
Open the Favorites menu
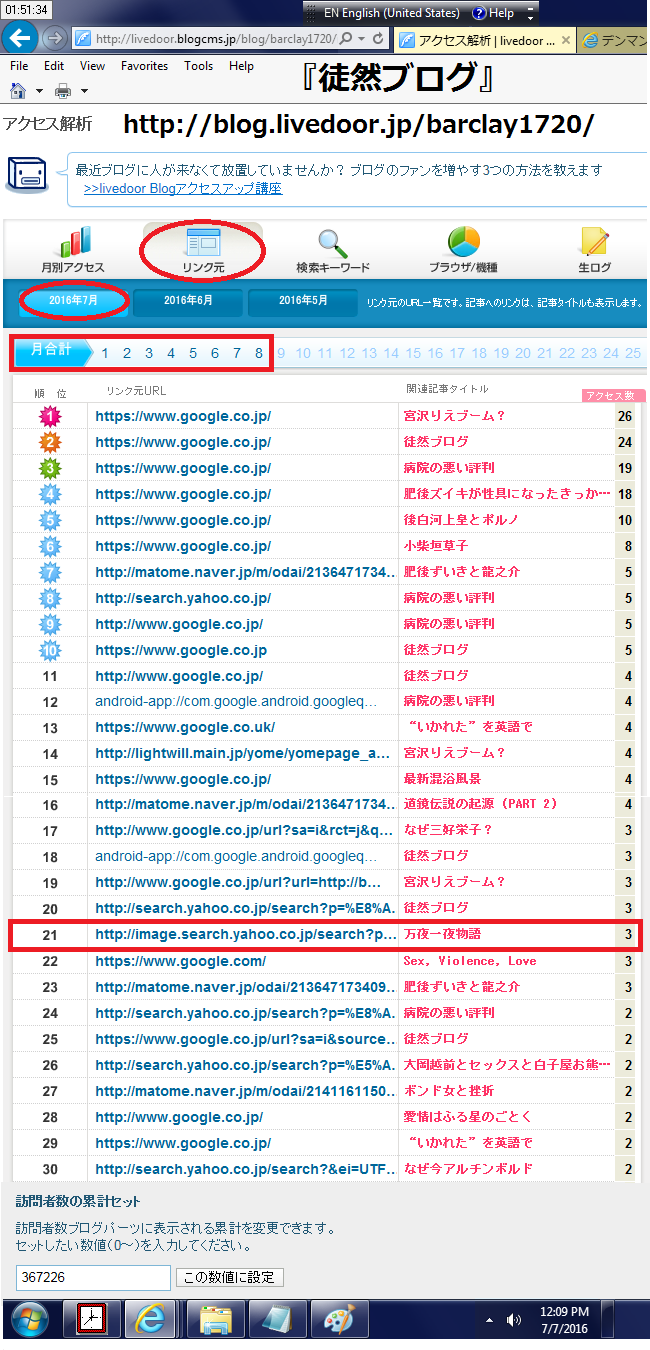[x=145, y=66]
